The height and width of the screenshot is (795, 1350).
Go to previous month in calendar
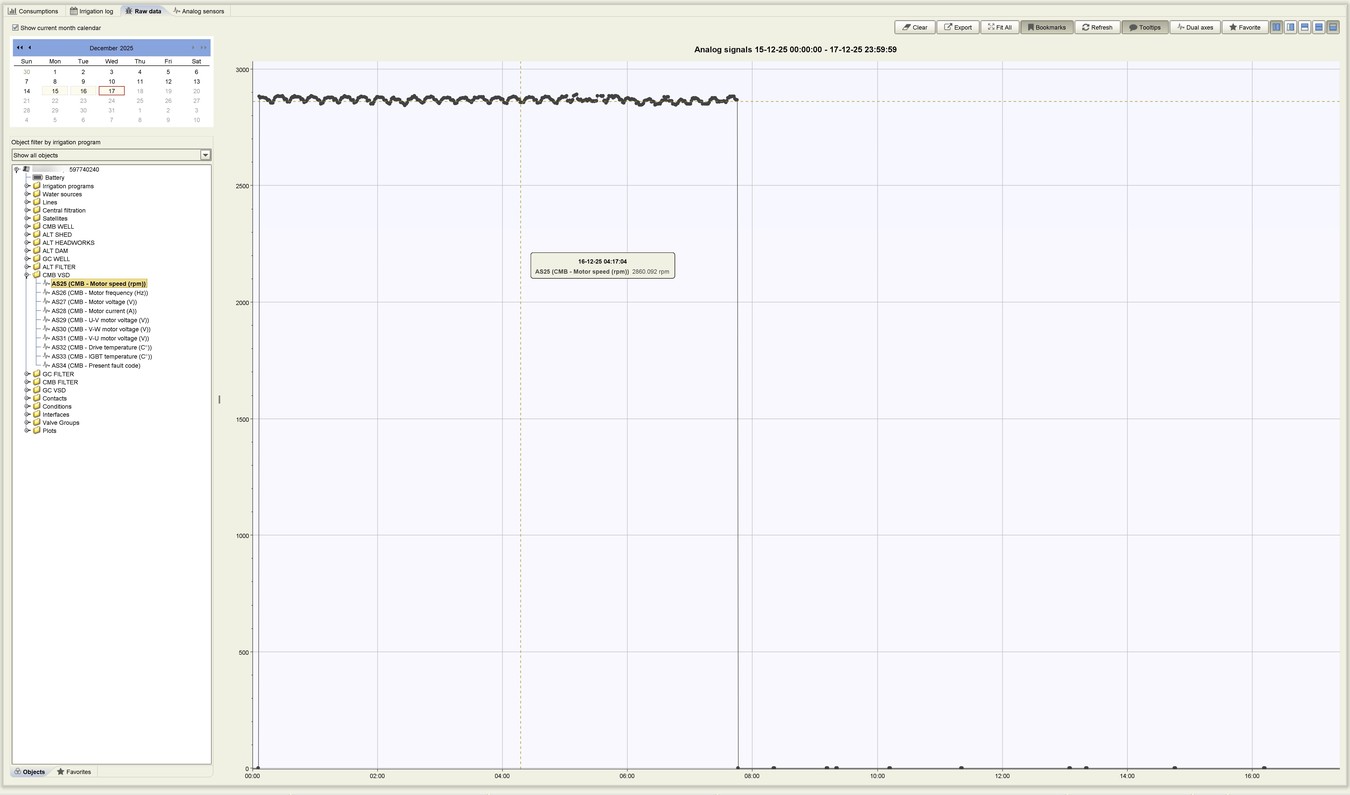(30, 47)
